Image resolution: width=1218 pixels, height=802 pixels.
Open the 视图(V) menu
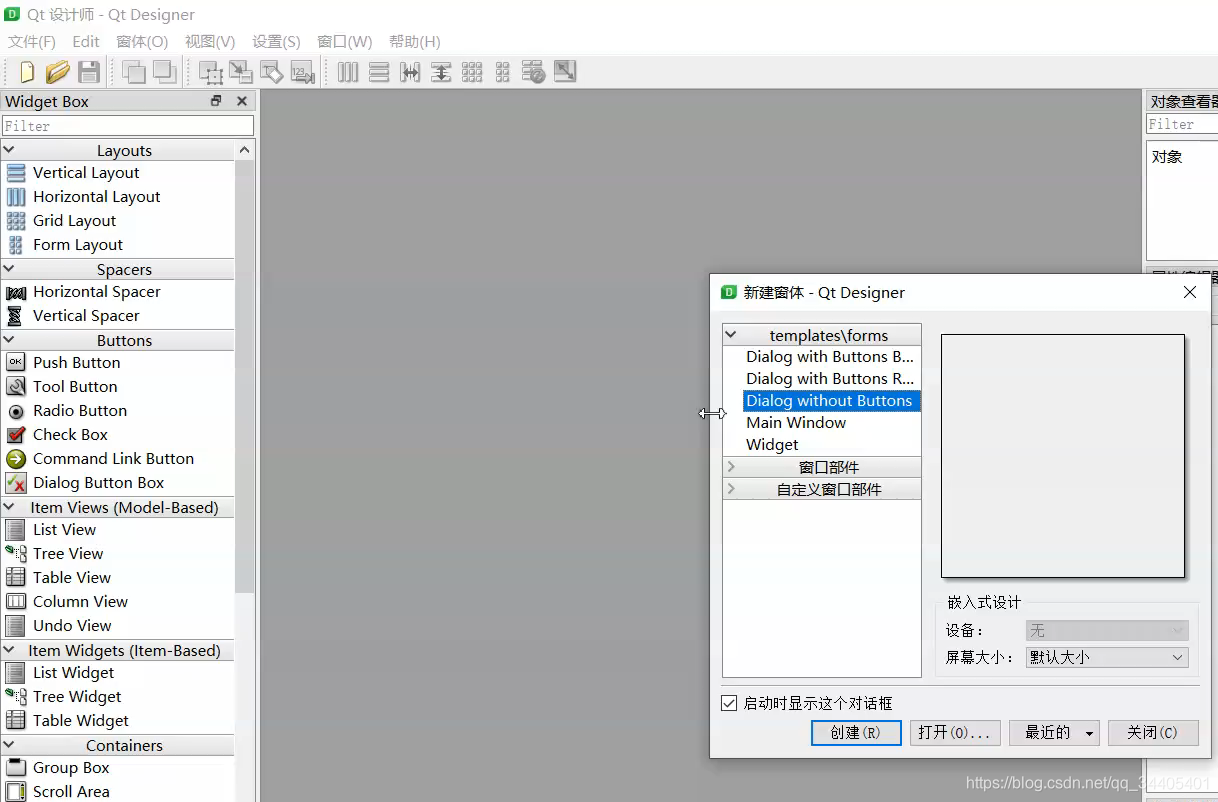tap(210, 42)
